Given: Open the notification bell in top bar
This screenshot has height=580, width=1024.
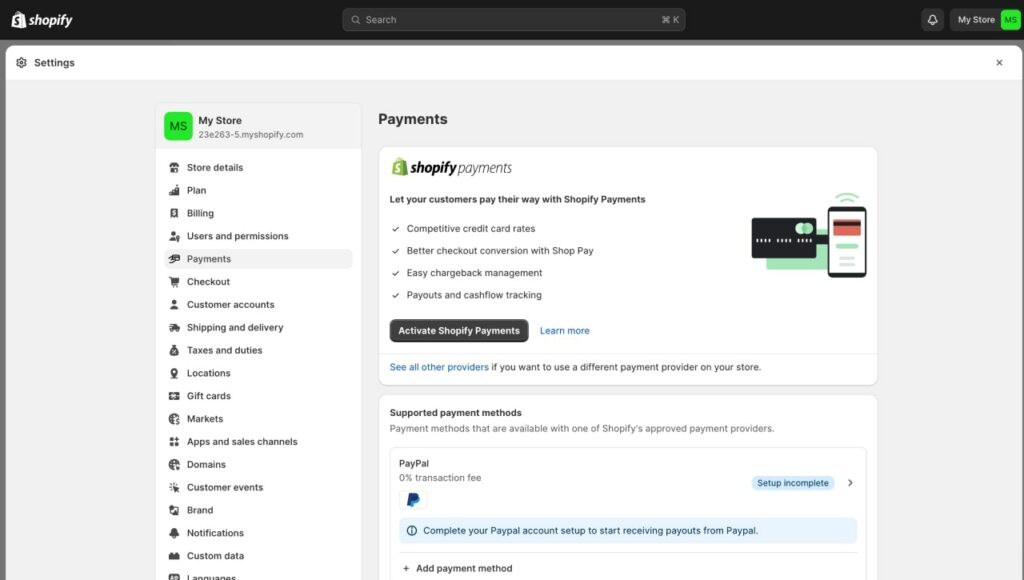Looking at the screenshot, I should tap(932, 19).
